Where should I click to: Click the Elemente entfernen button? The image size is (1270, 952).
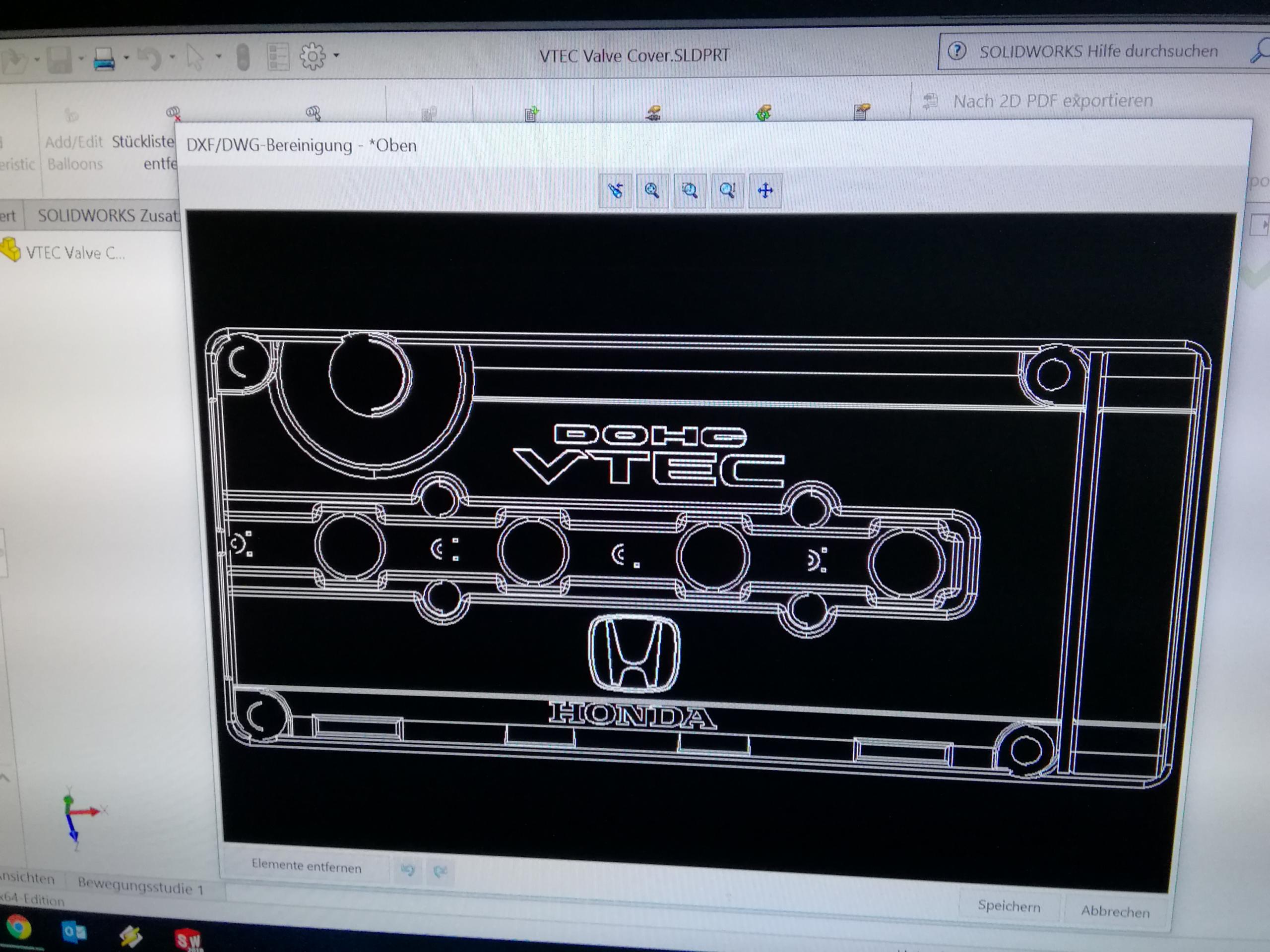click(x=307, y=867)
